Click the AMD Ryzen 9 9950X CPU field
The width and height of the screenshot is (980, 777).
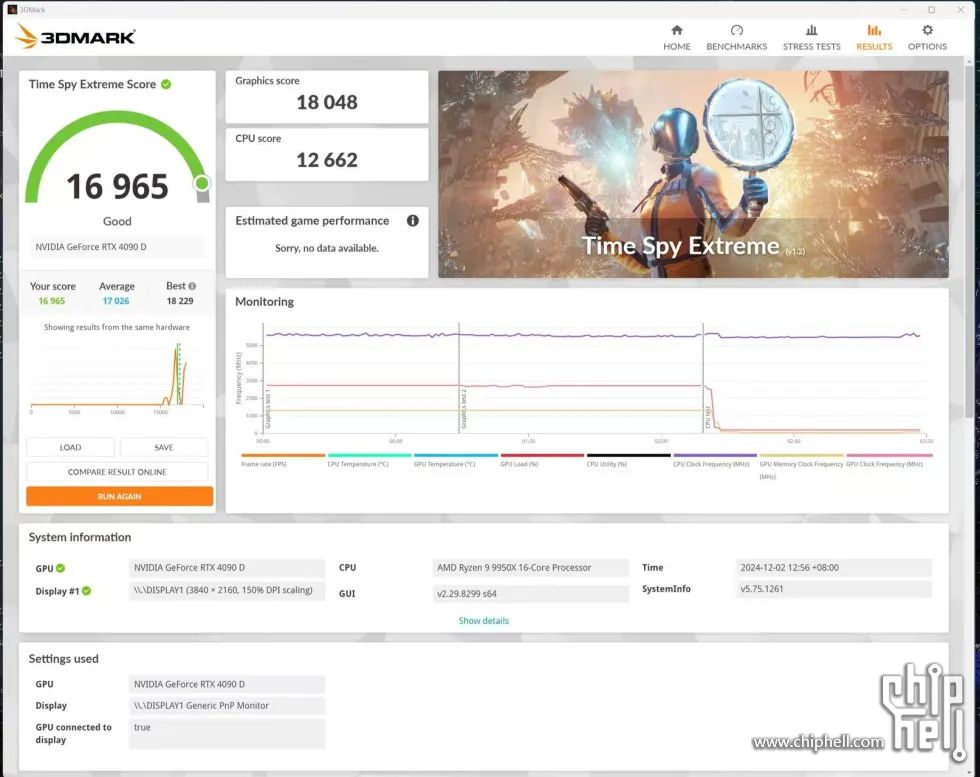point(531,568)
